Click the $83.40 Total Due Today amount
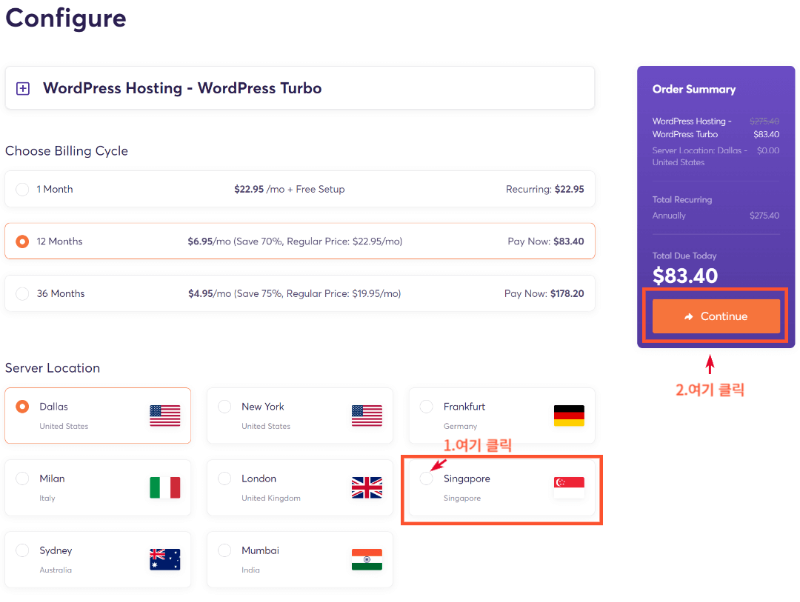The height and width of the screenshot is (602, 800). pyautogui.click(x=685, y=276)
